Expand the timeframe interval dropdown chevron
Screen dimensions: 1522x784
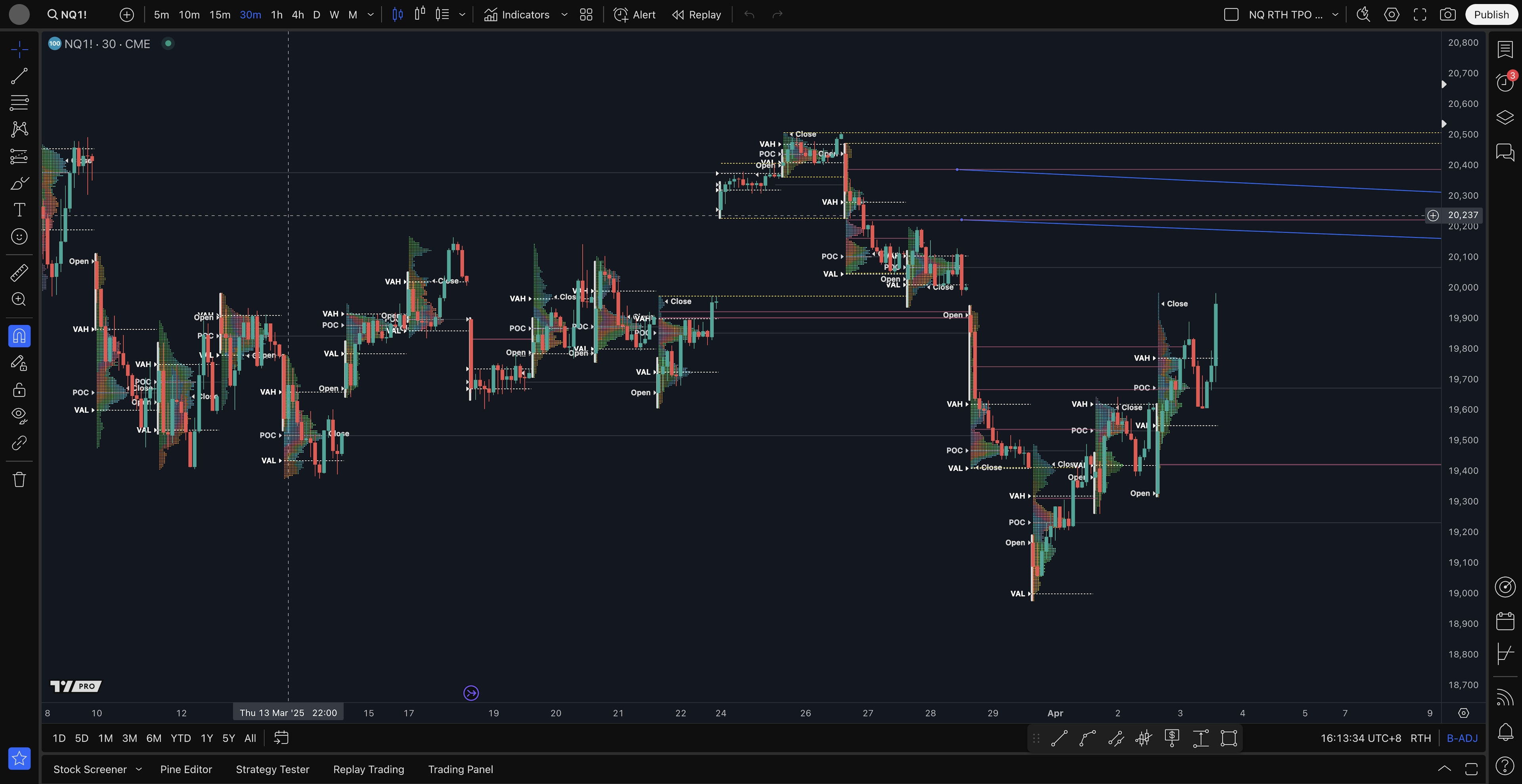(371, 15)
